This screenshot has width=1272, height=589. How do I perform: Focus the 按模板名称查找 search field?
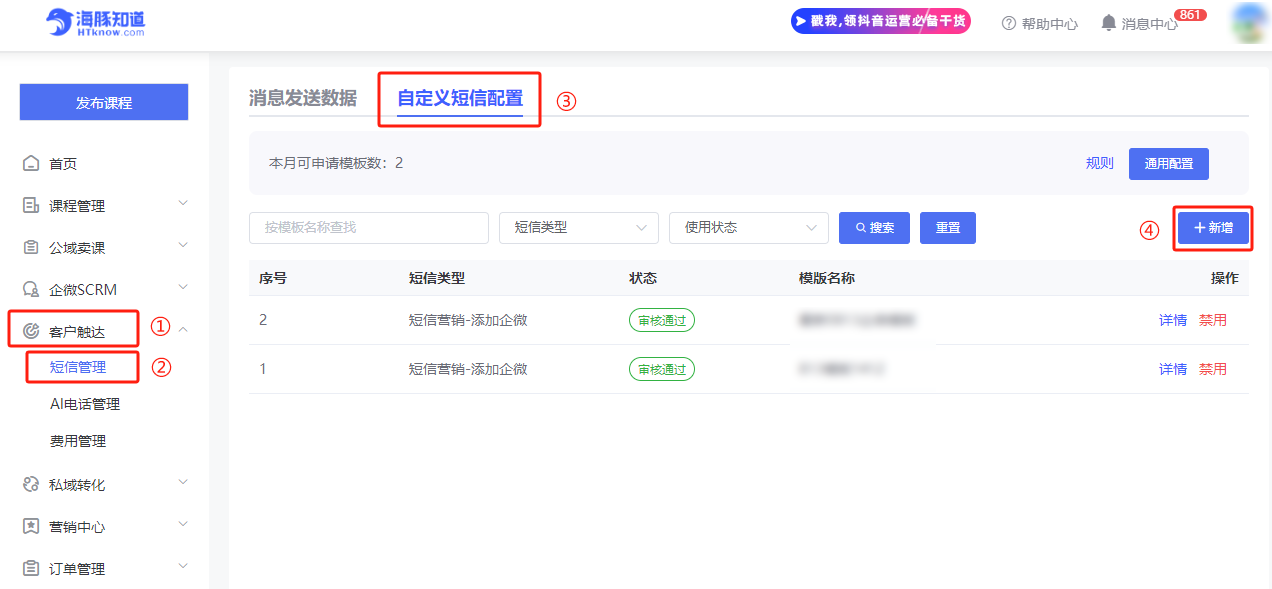coord(369,228)
